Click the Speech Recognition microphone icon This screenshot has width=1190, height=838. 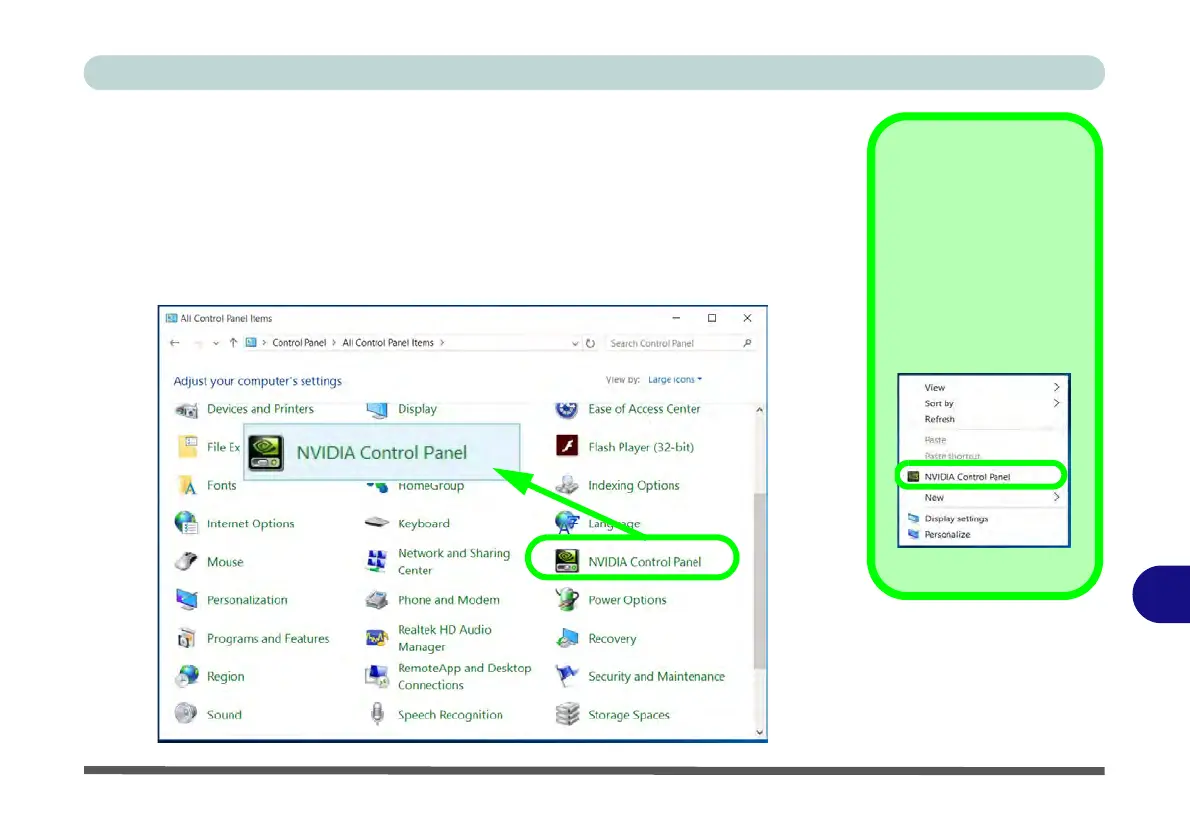coord(377,714)
